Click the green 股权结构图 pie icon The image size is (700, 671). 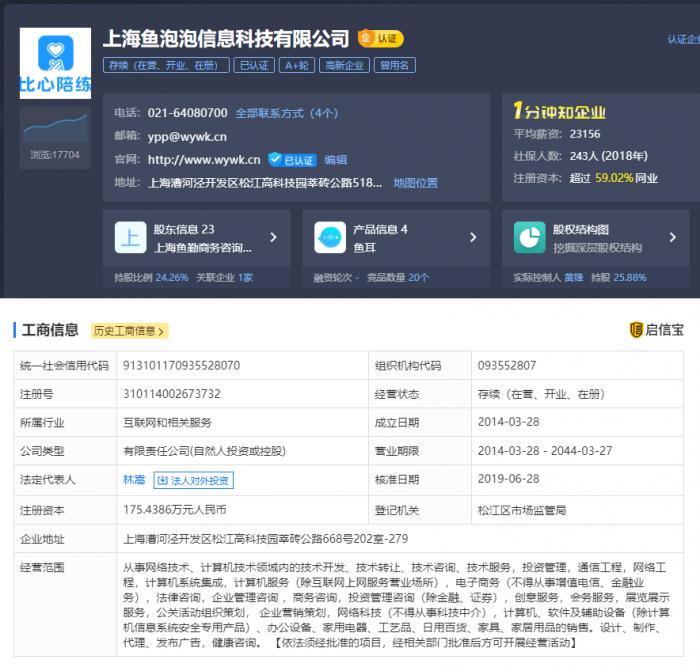click(x=529, y=238)
